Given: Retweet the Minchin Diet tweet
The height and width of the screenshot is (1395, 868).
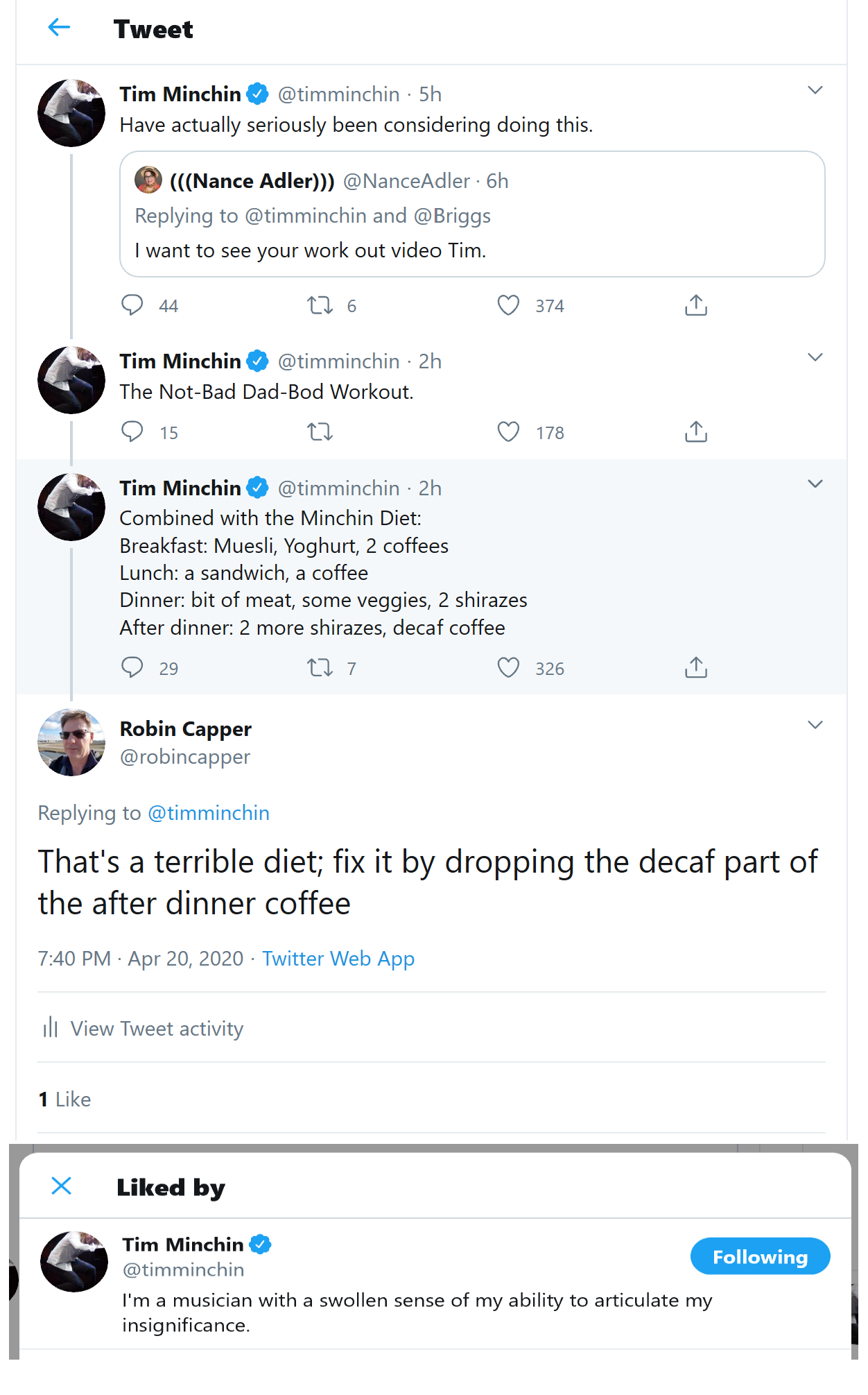Looking at the screenshot, I should 320,668.
